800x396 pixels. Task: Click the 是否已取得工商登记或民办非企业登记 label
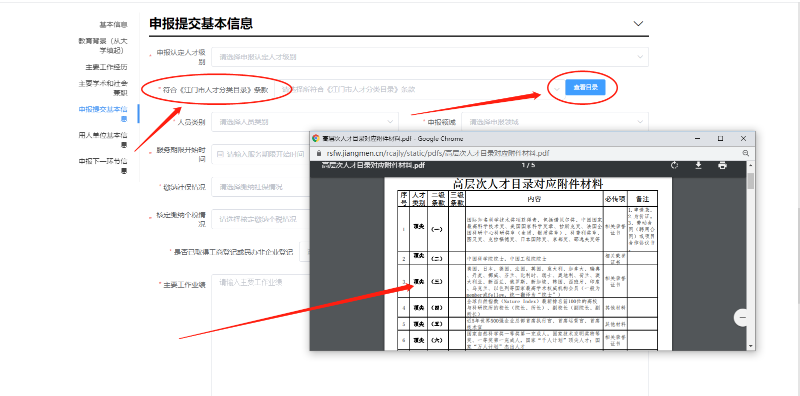(x=233, y=252)
